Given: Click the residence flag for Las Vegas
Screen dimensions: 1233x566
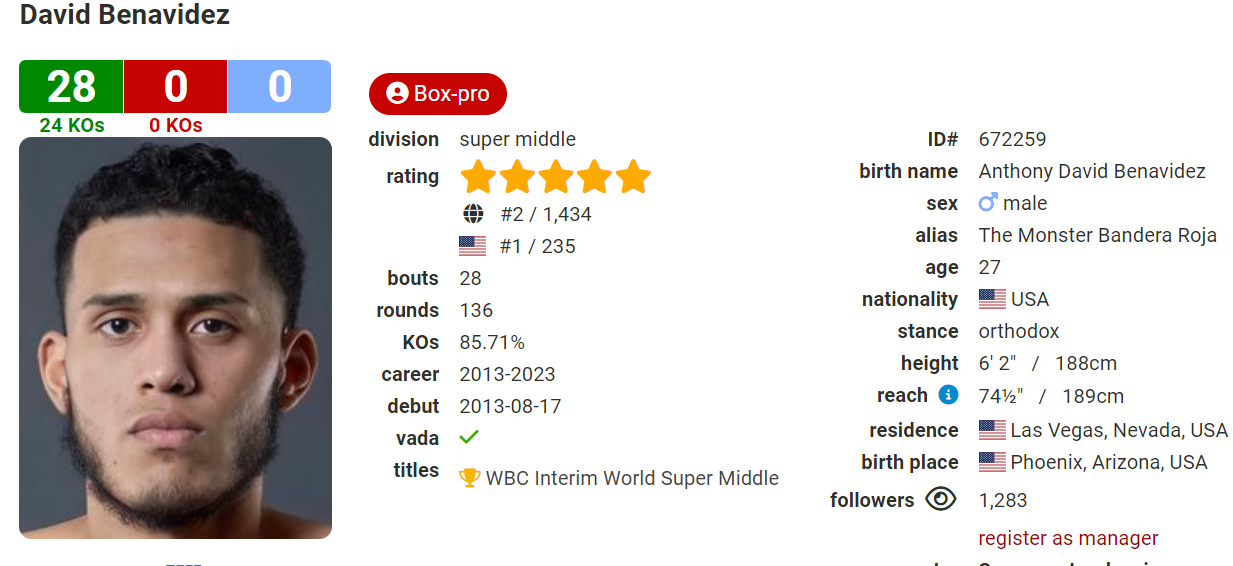Looking at the screenshot, I should pyautogui.click(x=992, y=430).
